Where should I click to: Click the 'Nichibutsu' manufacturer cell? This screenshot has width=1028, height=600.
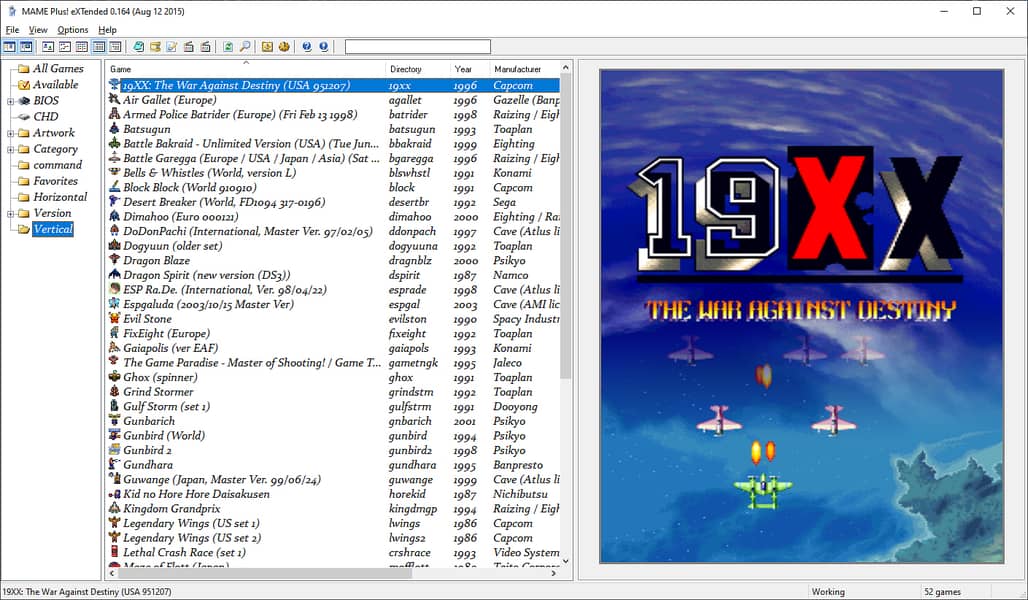[520, 494]
